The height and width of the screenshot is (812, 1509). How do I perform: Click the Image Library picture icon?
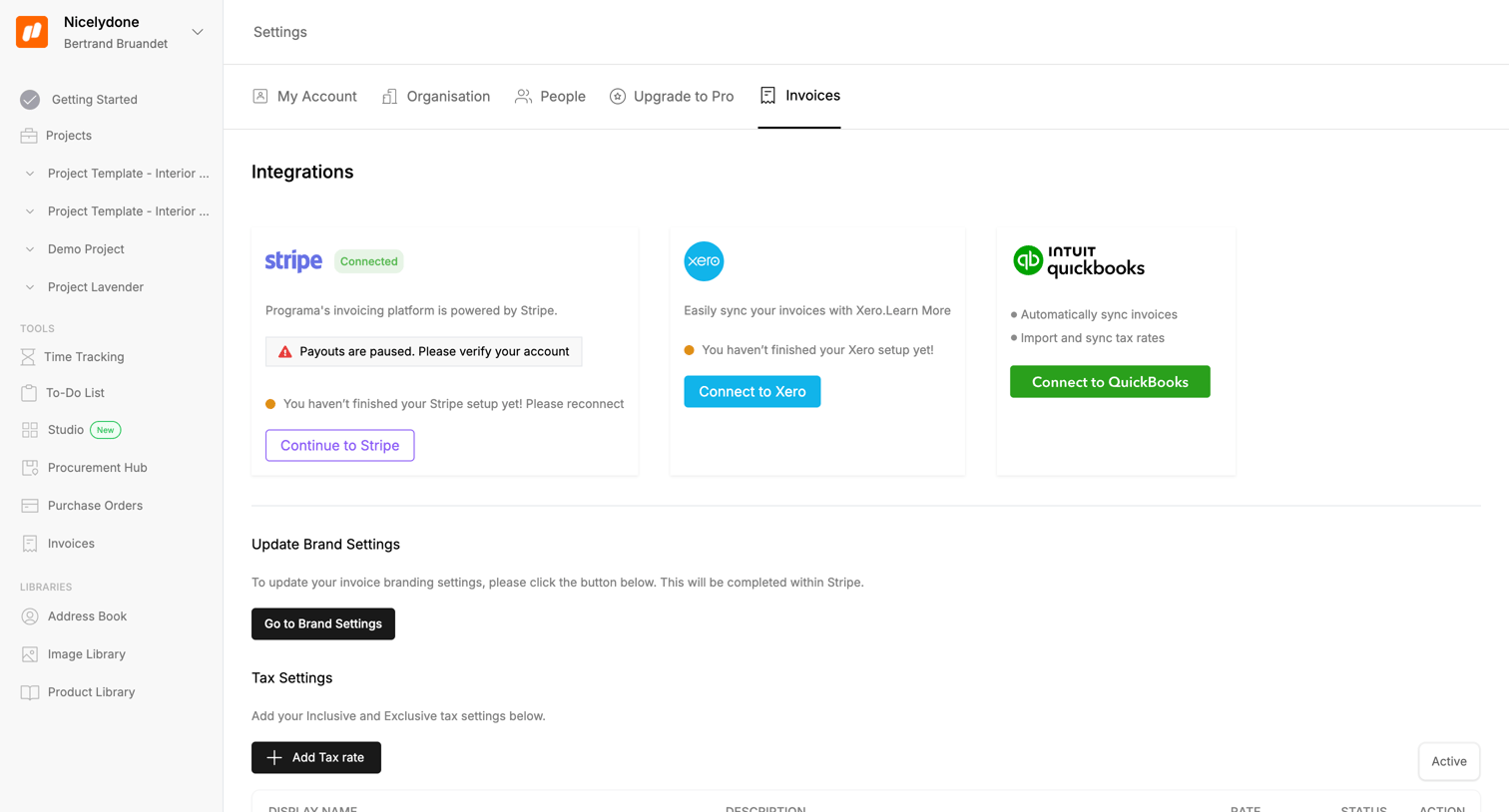click(30, 654)
